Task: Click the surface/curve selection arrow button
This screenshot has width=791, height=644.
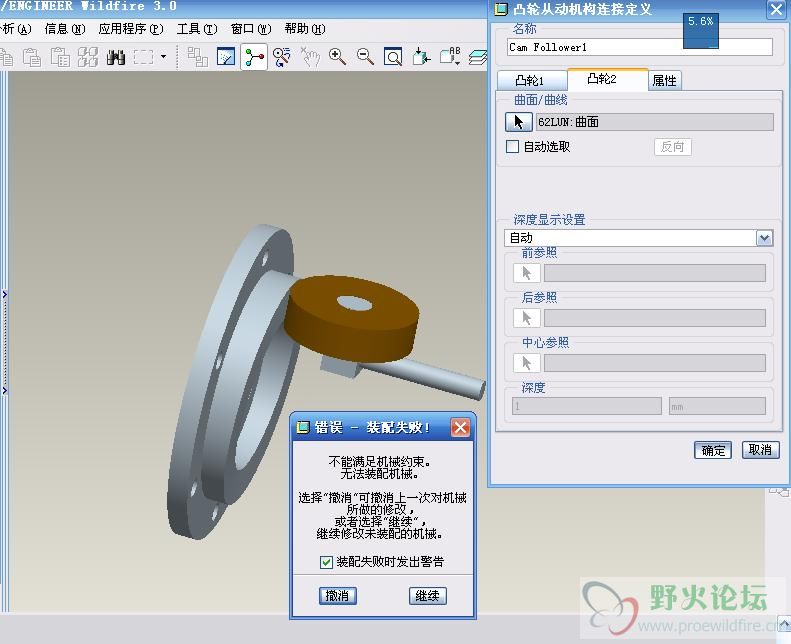Action: (519, 122)
